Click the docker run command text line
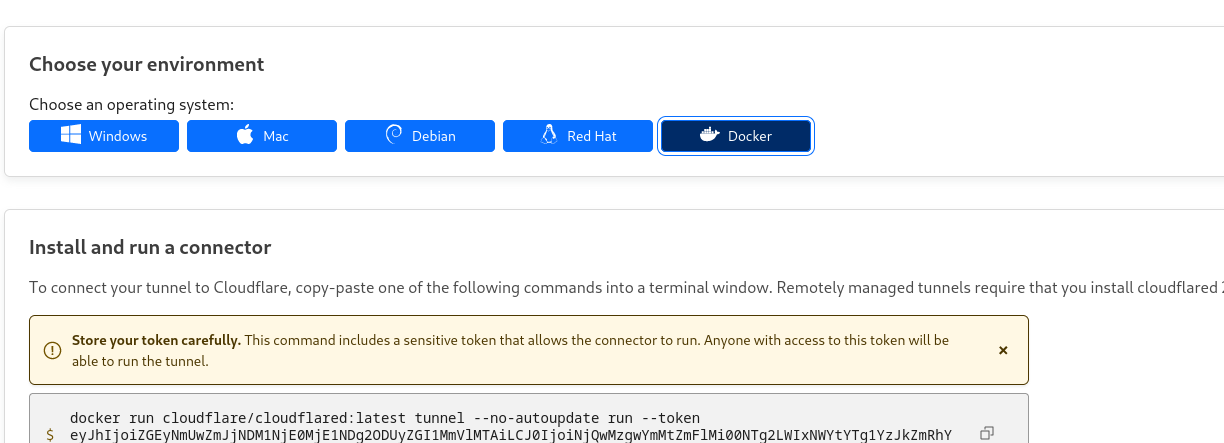The image size is (1224, 443). (385, 417)
